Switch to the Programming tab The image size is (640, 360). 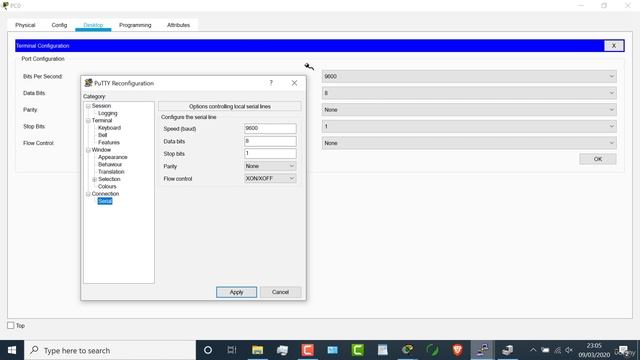coord(135,25)
